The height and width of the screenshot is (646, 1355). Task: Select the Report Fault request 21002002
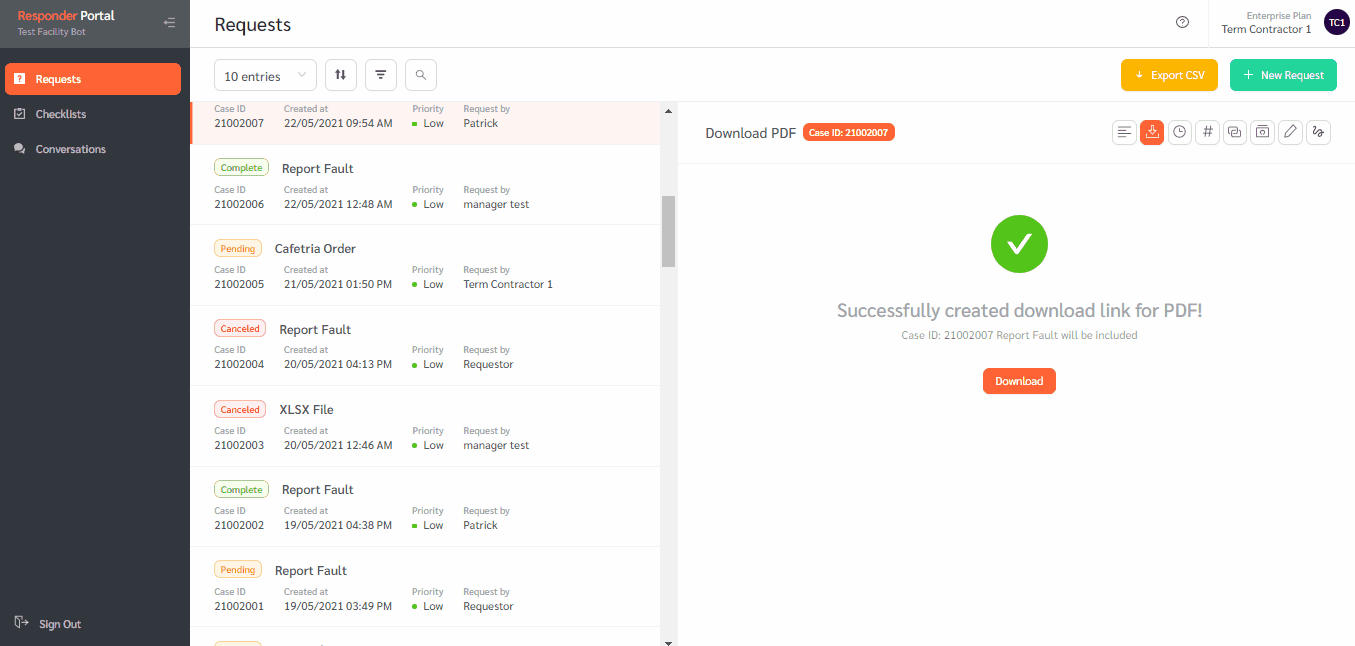[x=425, y=507]
